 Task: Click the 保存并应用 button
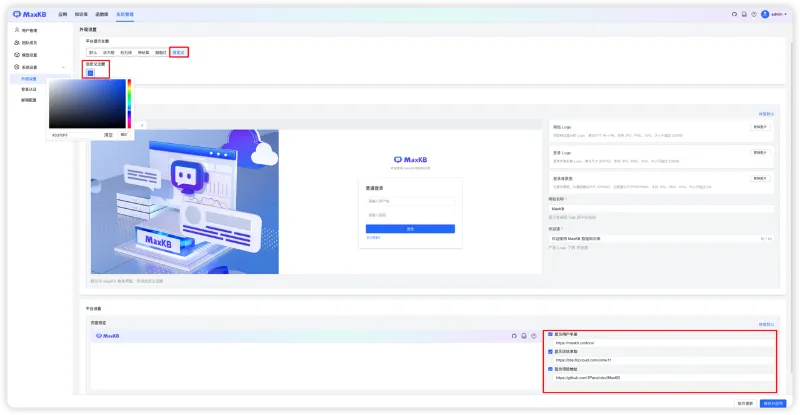pyautogui.click(x=773, y=403)
